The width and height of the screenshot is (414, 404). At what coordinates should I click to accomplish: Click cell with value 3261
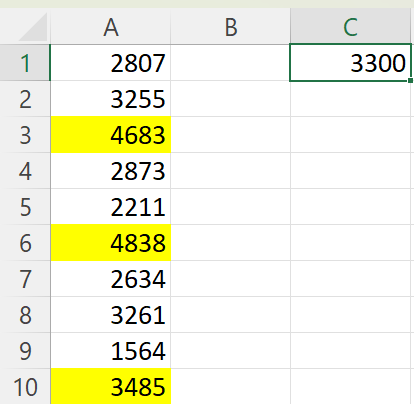(x=111, y=315)
